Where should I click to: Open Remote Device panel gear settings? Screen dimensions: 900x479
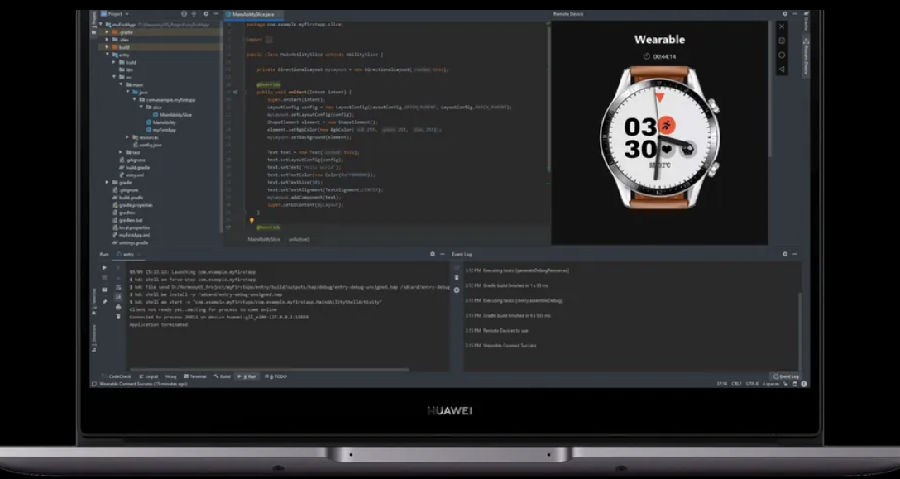[x=785, y=14]
